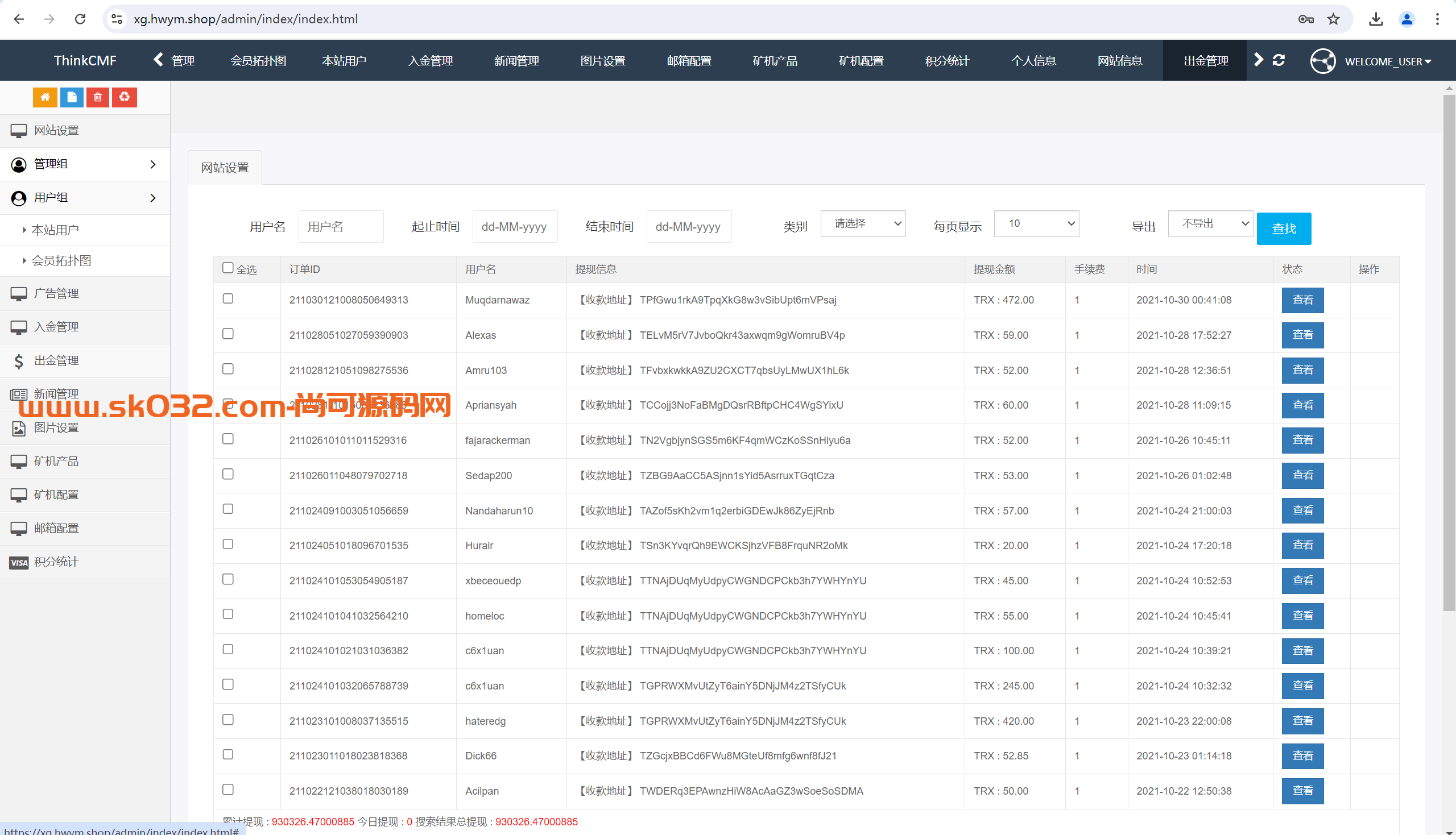Open the browser three-dot menu
Screen dimensions: 1456x835
point(1437,19)
